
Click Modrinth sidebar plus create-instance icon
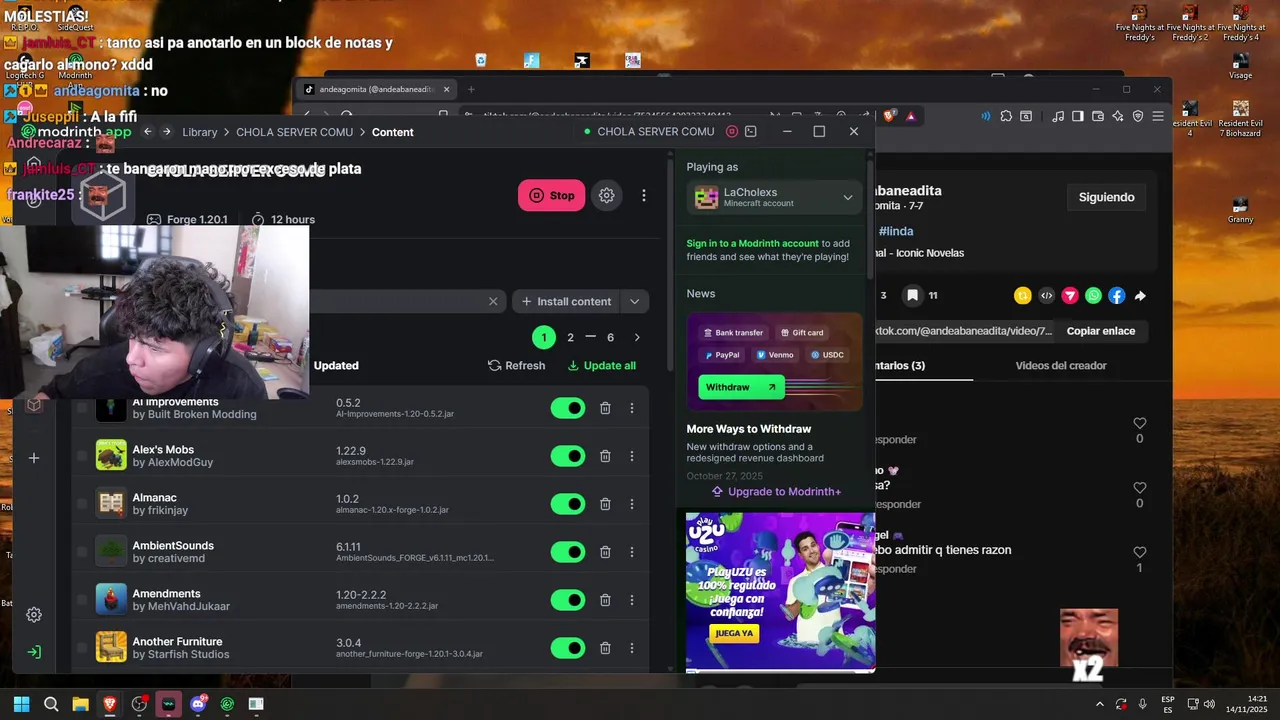pyautogui.click(x=34, y=458)
